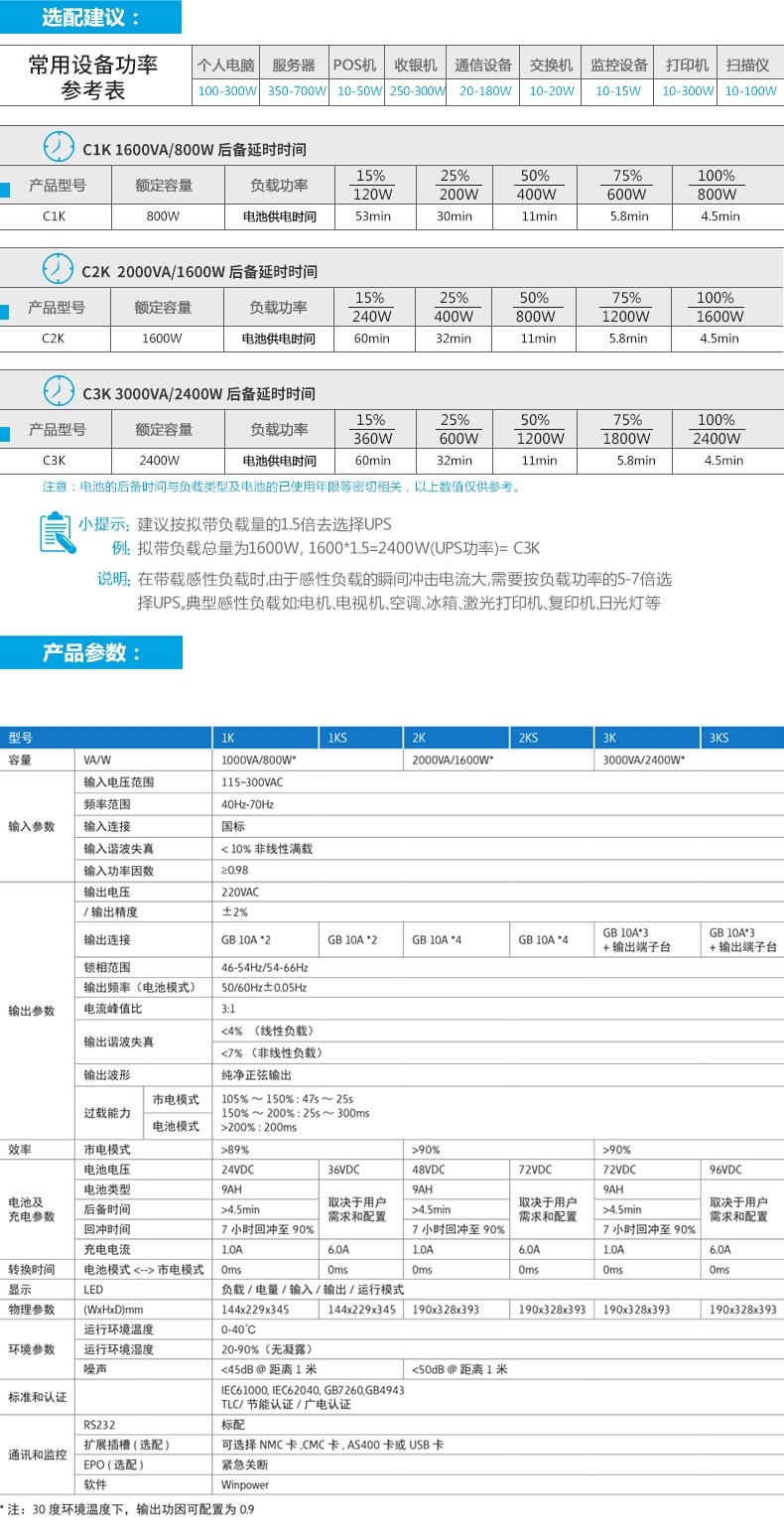The image size is (784, 1530).
Task: Click the 2400W rated capacity cell for C3K
Action: point(159,461)
